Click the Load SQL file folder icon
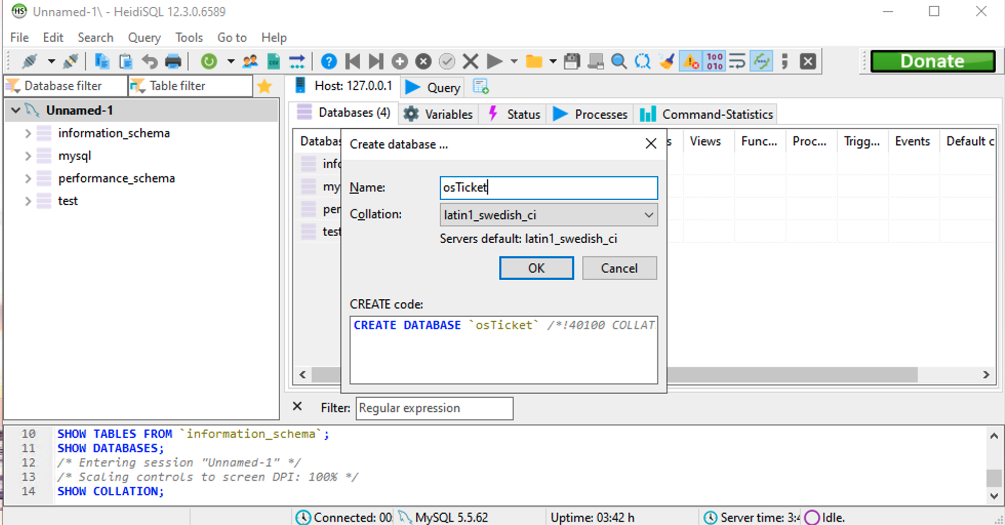The width and height of the screenshot is (1005, 525). [x=534, y=62]
